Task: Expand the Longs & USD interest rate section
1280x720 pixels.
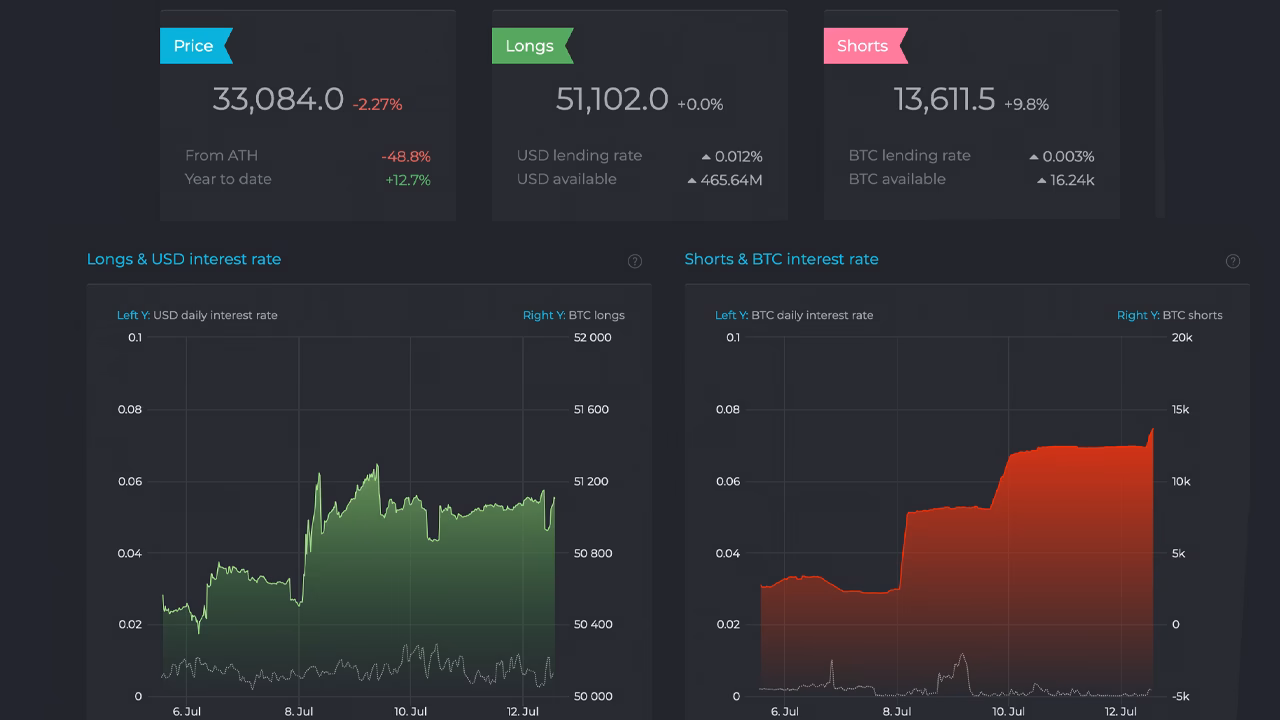Action: point(184,258)
